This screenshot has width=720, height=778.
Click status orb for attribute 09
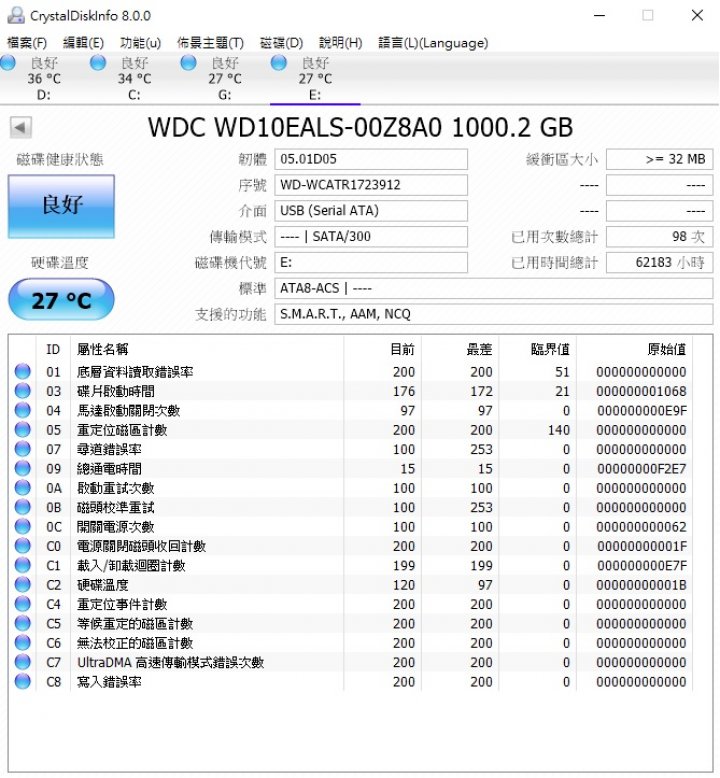click(x=22, y=468)
